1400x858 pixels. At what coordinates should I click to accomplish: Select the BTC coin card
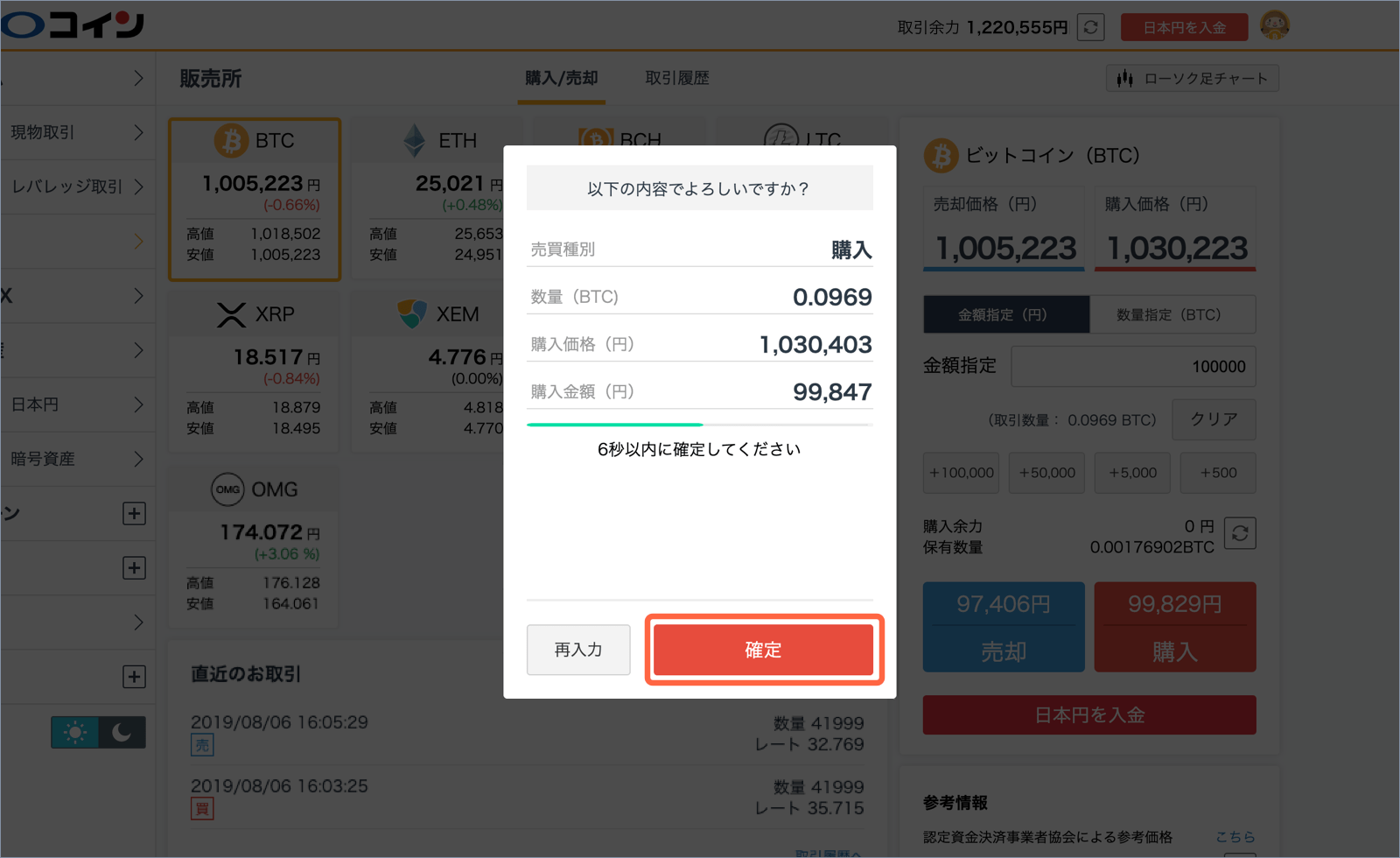pos(255,199)
